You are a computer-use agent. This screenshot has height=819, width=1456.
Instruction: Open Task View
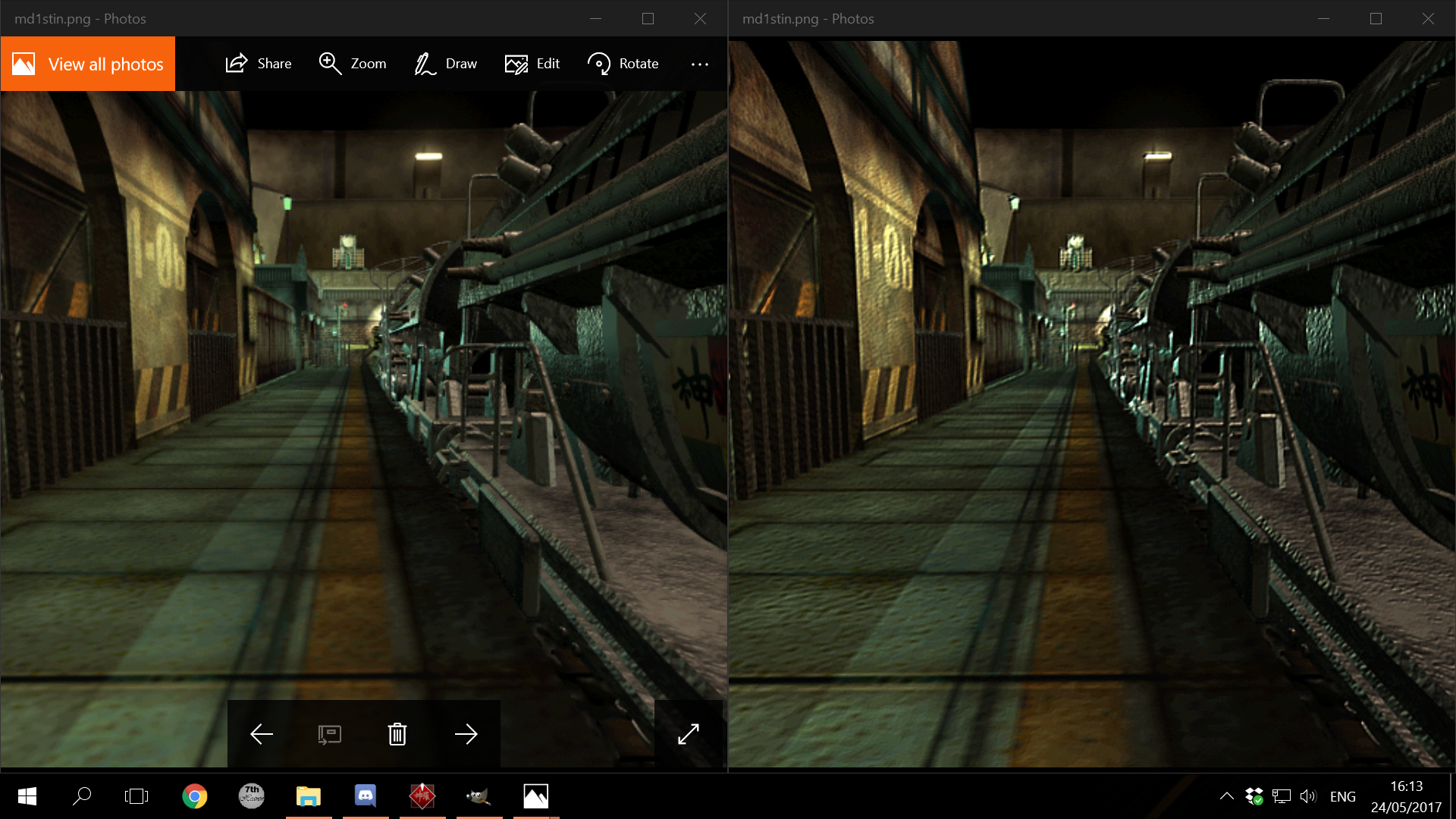[x=136, y=796]
